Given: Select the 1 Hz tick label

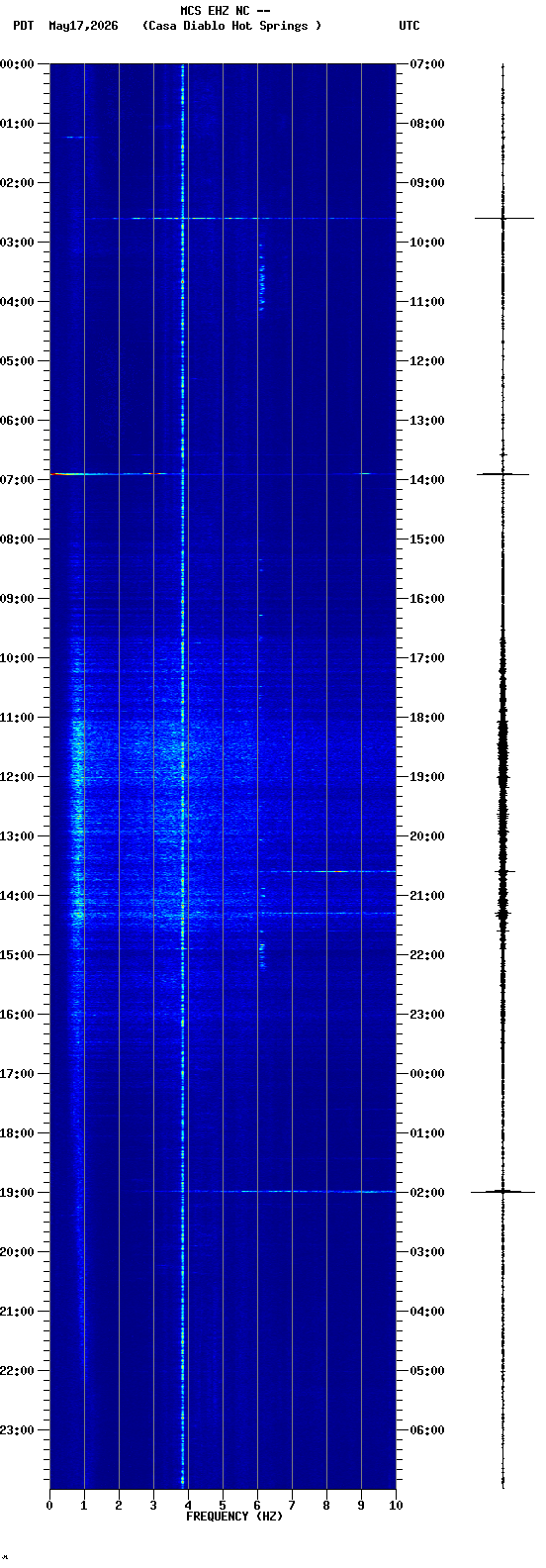Looking at the screenshot, I should click(x=84, y=1506).
